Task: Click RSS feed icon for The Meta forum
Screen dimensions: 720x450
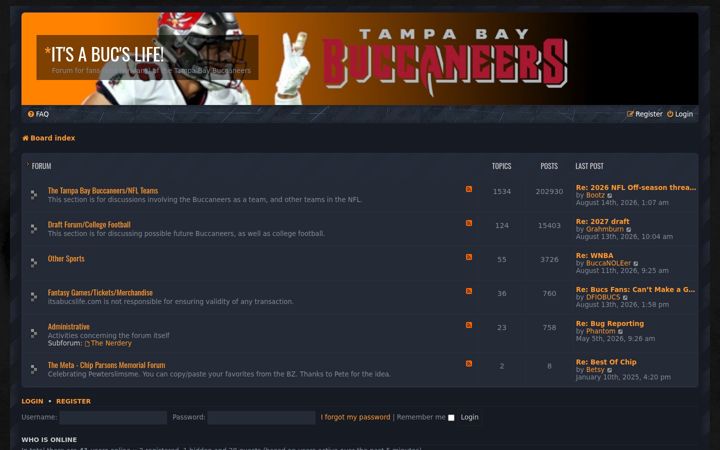Action: click(x=469, y=363)
